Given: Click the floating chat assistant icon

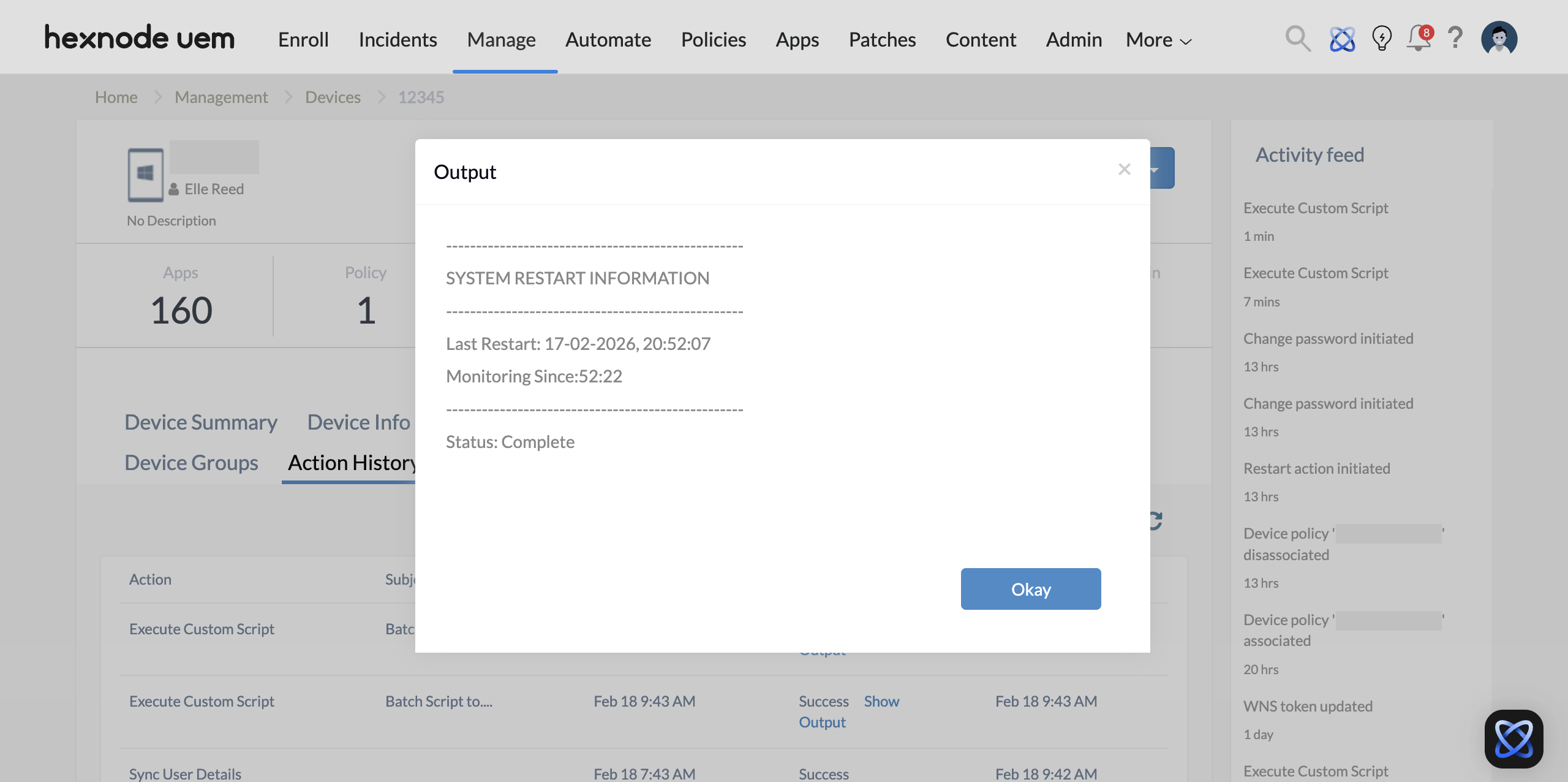Looking at the screenshot, I should click(x=1513, y=738).
